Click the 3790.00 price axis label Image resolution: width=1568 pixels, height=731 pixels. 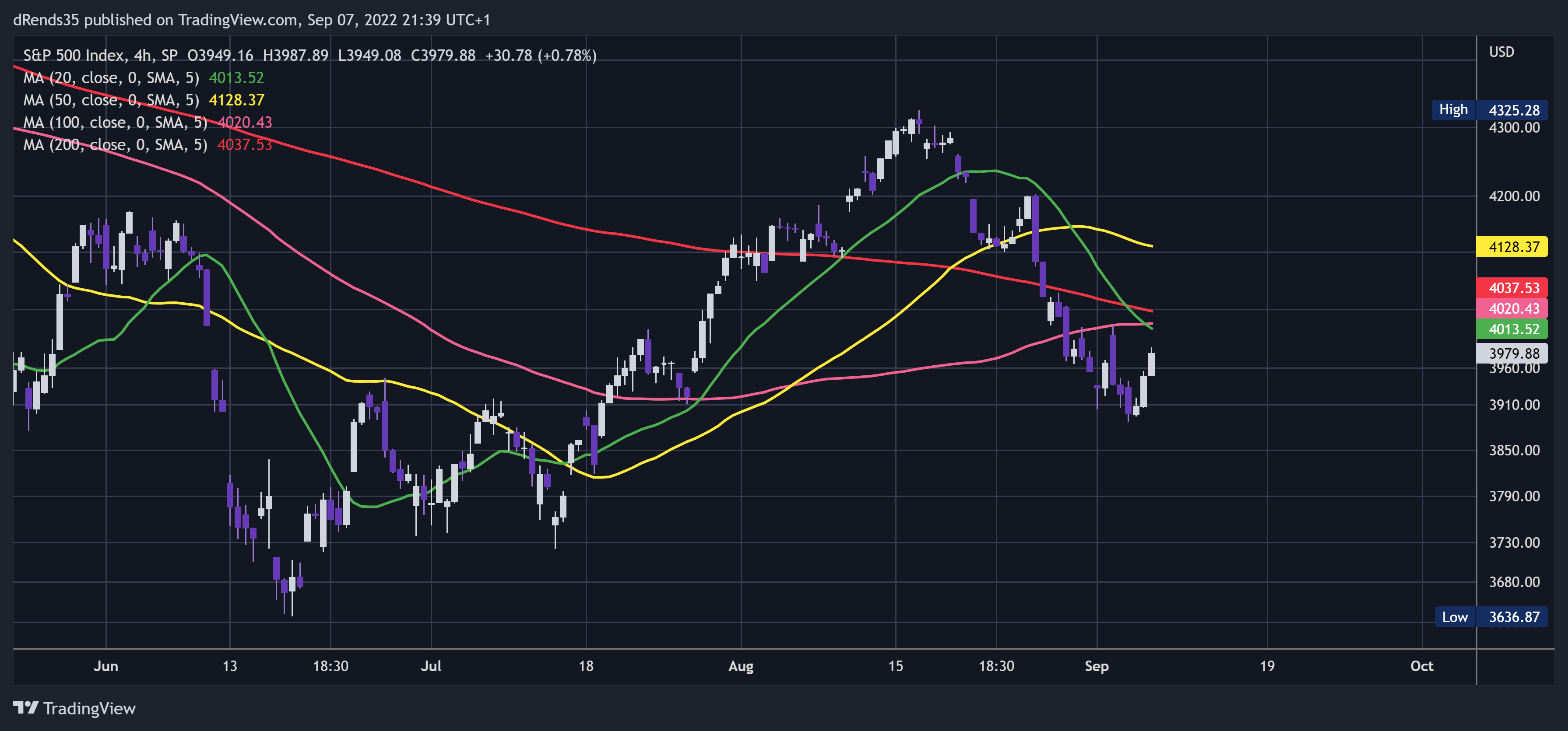pos(1514,496)
